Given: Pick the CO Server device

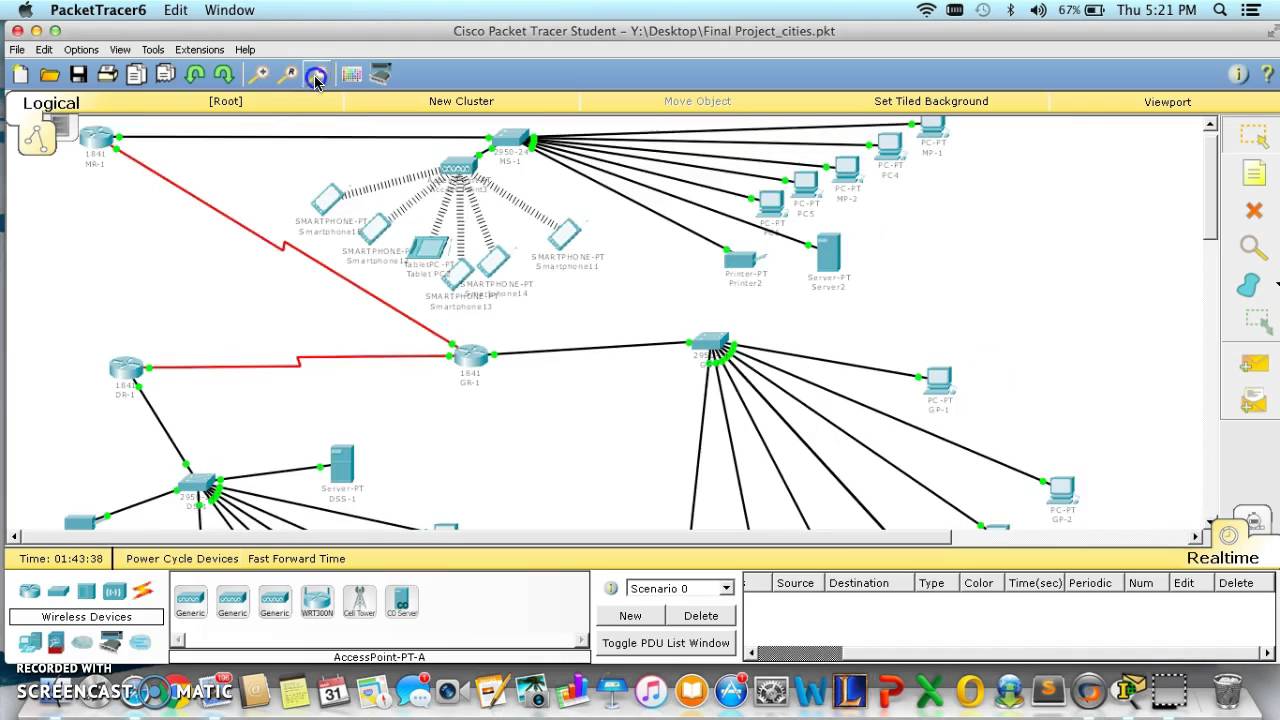Looking at the screenshot, I should tap(401, 601).
